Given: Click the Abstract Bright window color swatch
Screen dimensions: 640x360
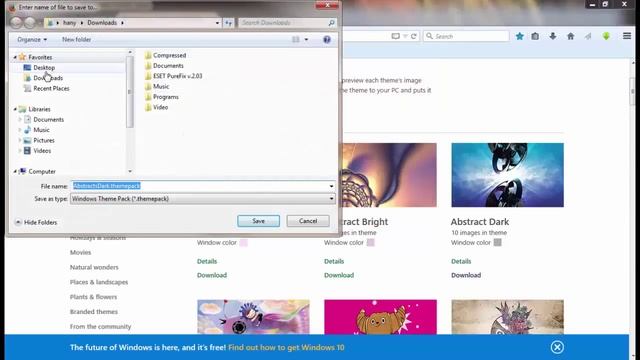Looking at the screenshot, I should pyautogui.click(x=370, y=242).
